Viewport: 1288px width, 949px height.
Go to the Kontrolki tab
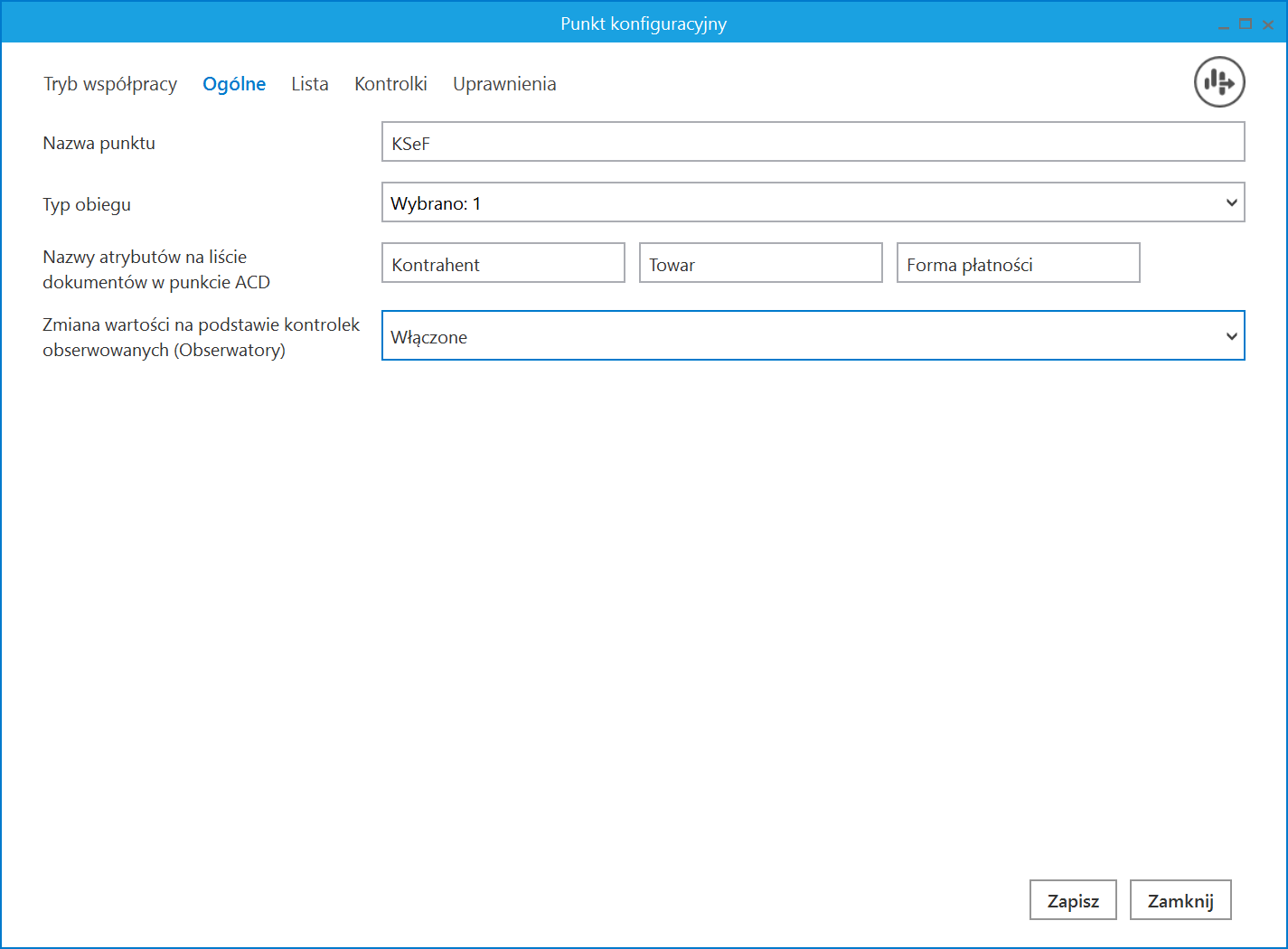click(x=390, y=84)
